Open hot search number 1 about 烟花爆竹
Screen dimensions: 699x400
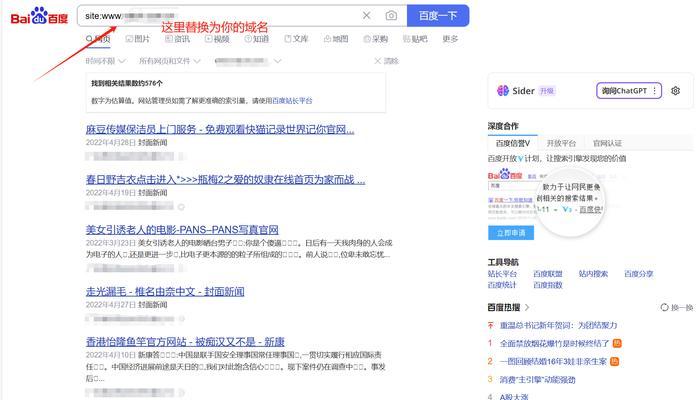pyautogui.click(x=555, y=343)
